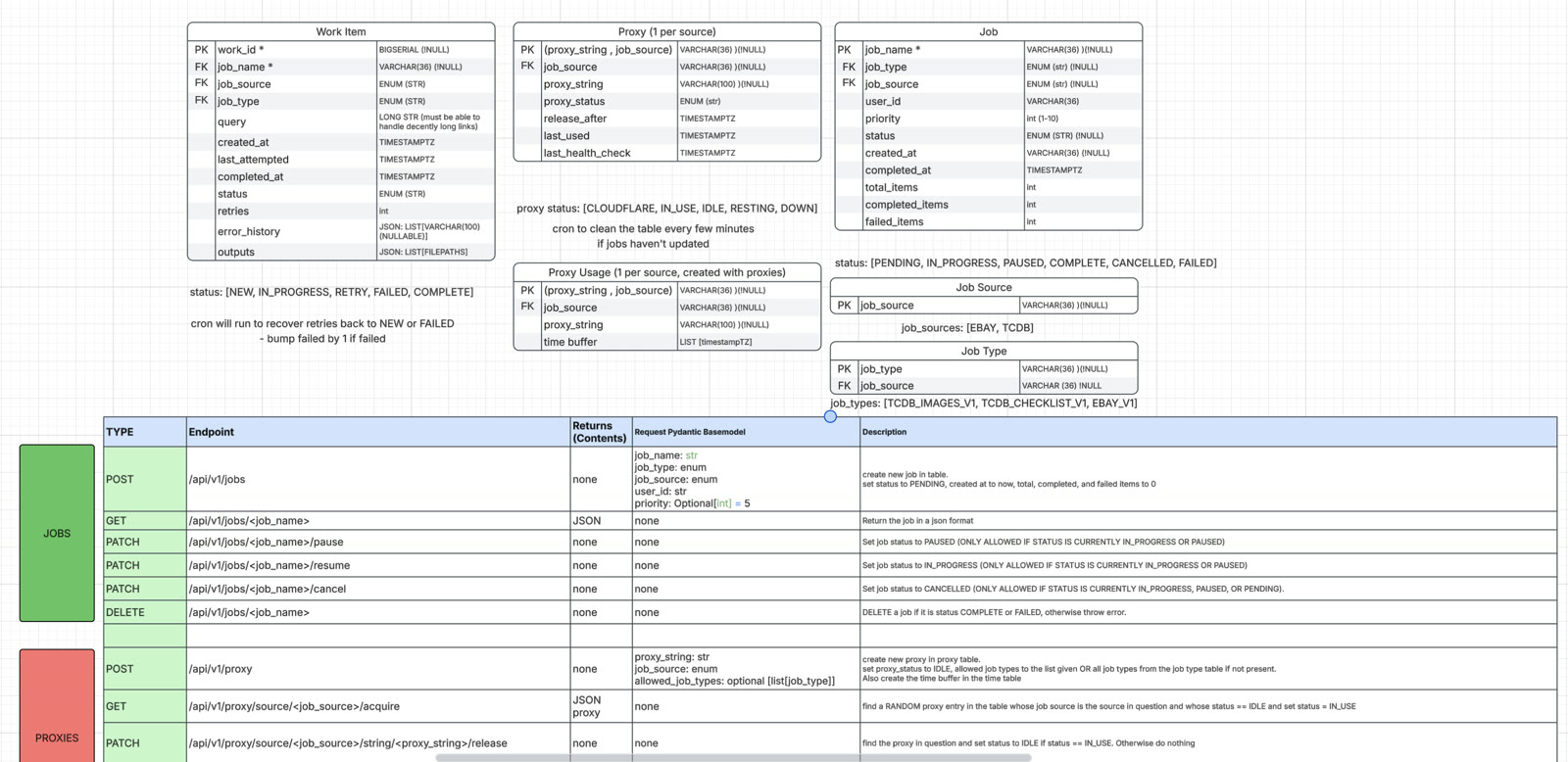Select job_type in the Job Type table
This screenshot has height=762, width=1568.
click(x=939, y=369)
